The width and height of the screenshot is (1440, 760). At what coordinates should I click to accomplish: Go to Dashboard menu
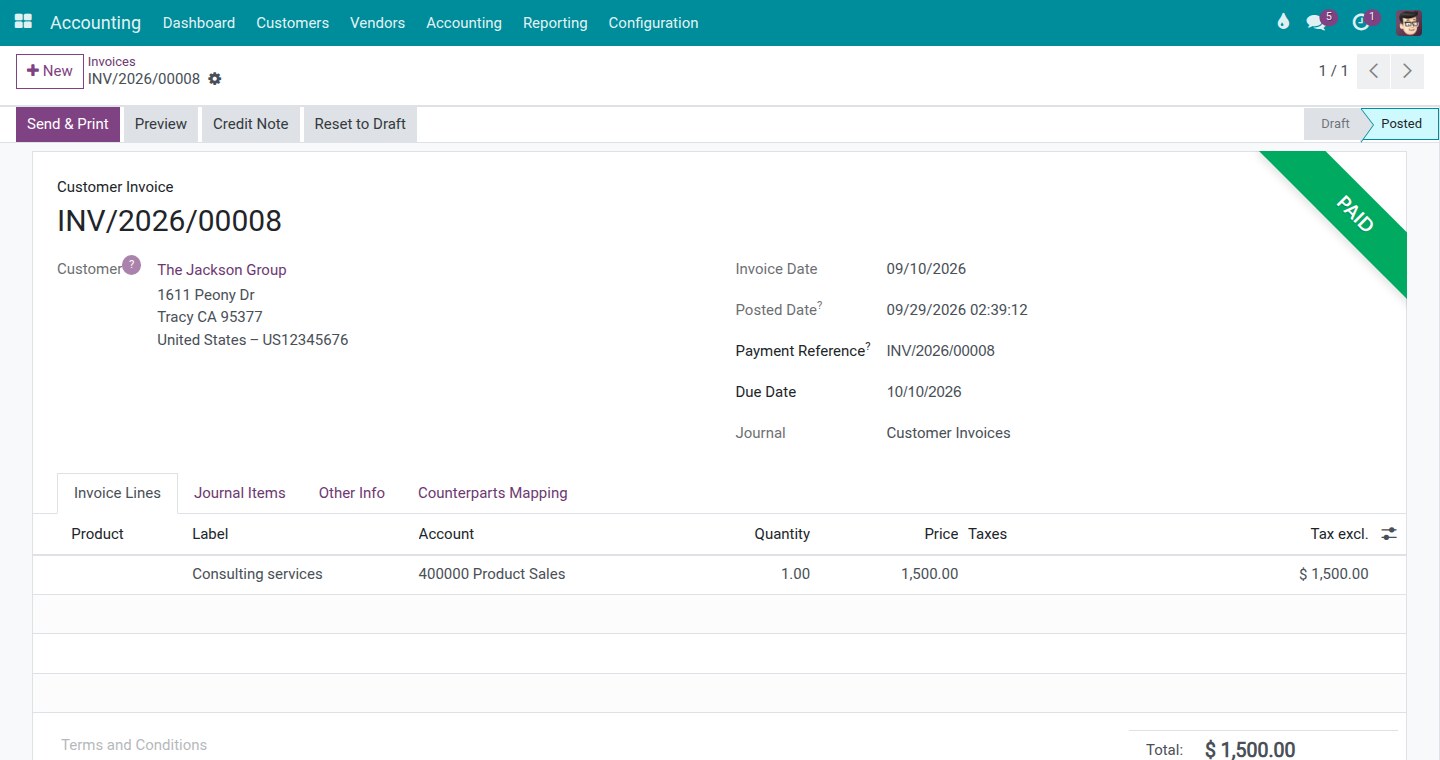pos(199,22)
